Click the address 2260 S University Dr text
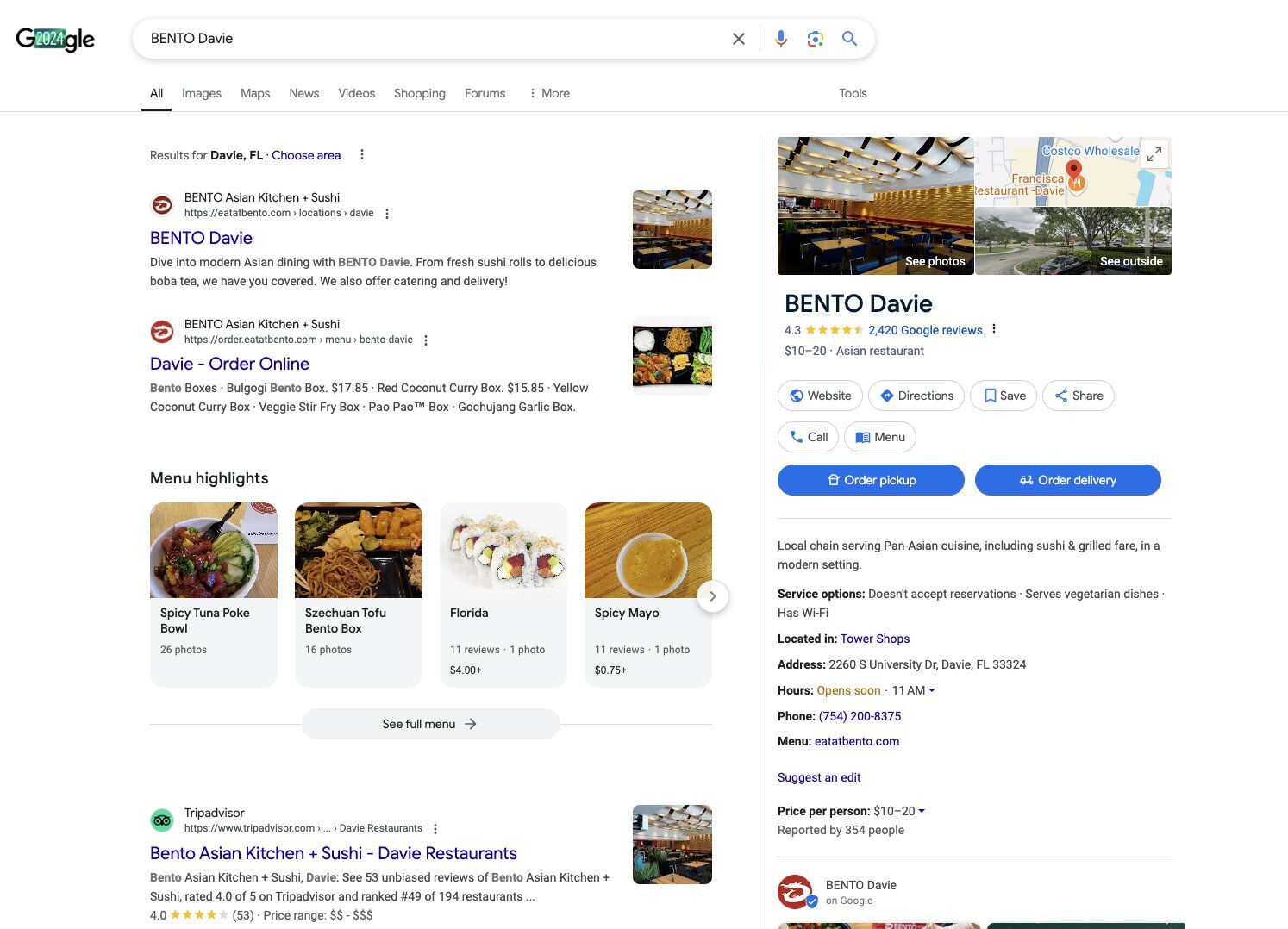The height and width of the screenshot is (929, 1288). pos(928,664)
